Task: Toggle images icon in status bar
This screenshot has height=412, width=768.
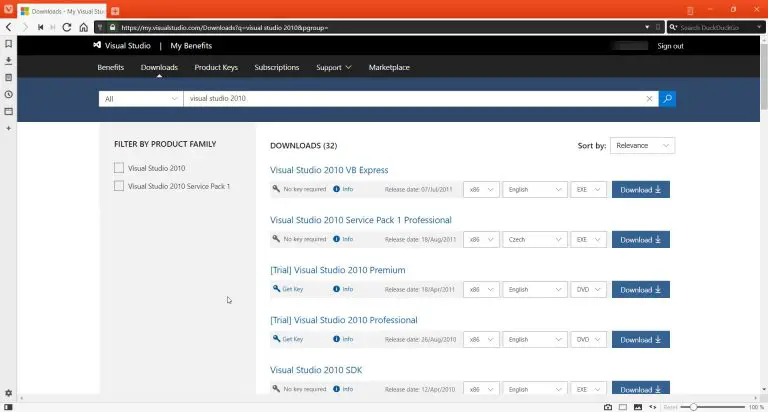Action: coord(638,407)
